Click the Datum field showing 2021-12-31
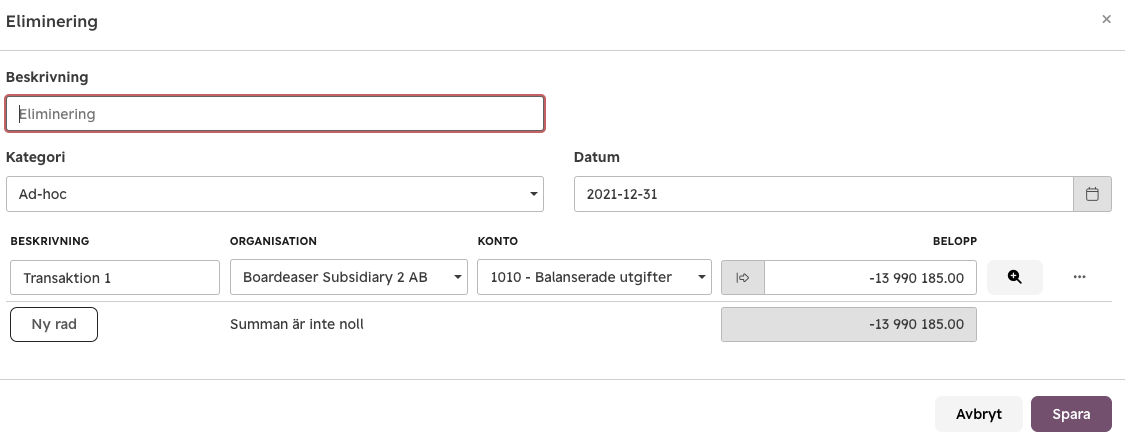The height and width of the screenshot is (443, 1125). point(824,194)
